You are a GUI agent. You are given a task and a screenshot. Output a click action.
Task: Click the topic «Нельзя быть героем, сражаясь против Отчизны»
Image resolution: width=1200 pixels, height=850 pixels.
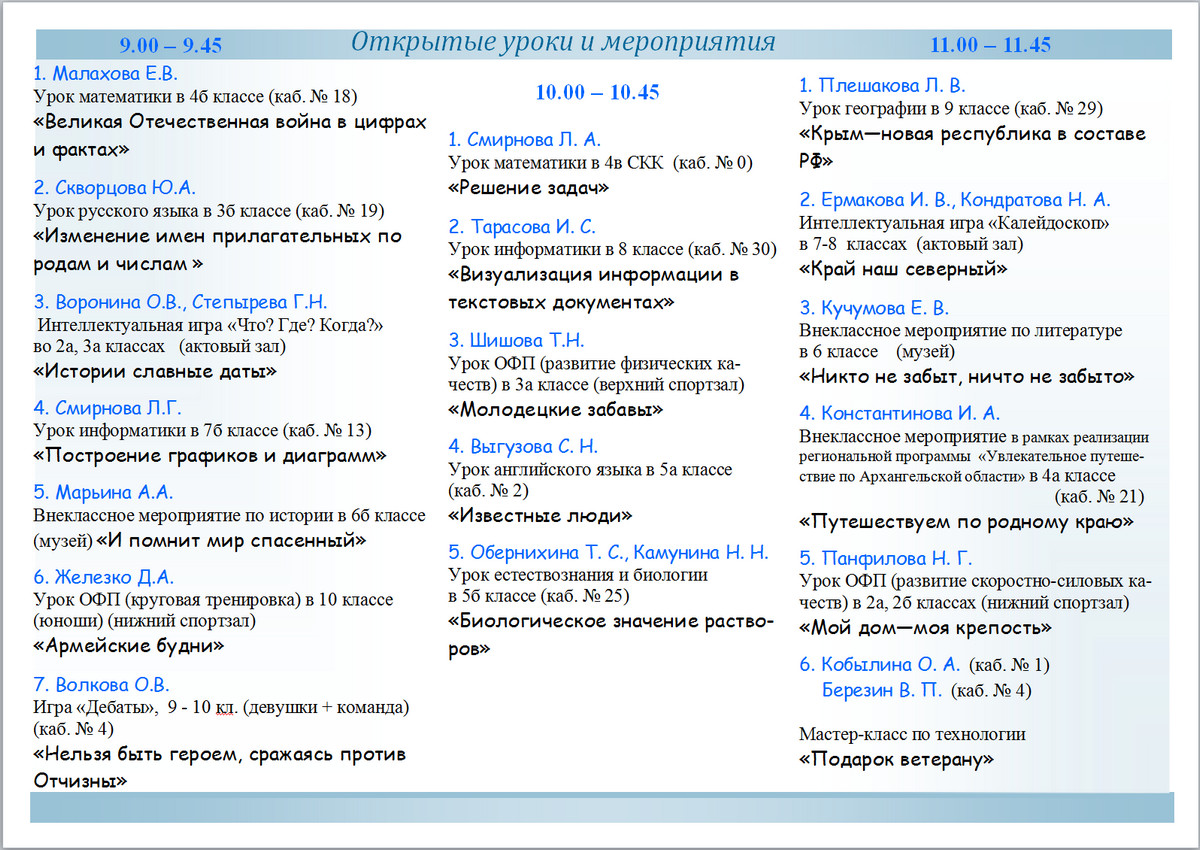coord(220,767)
